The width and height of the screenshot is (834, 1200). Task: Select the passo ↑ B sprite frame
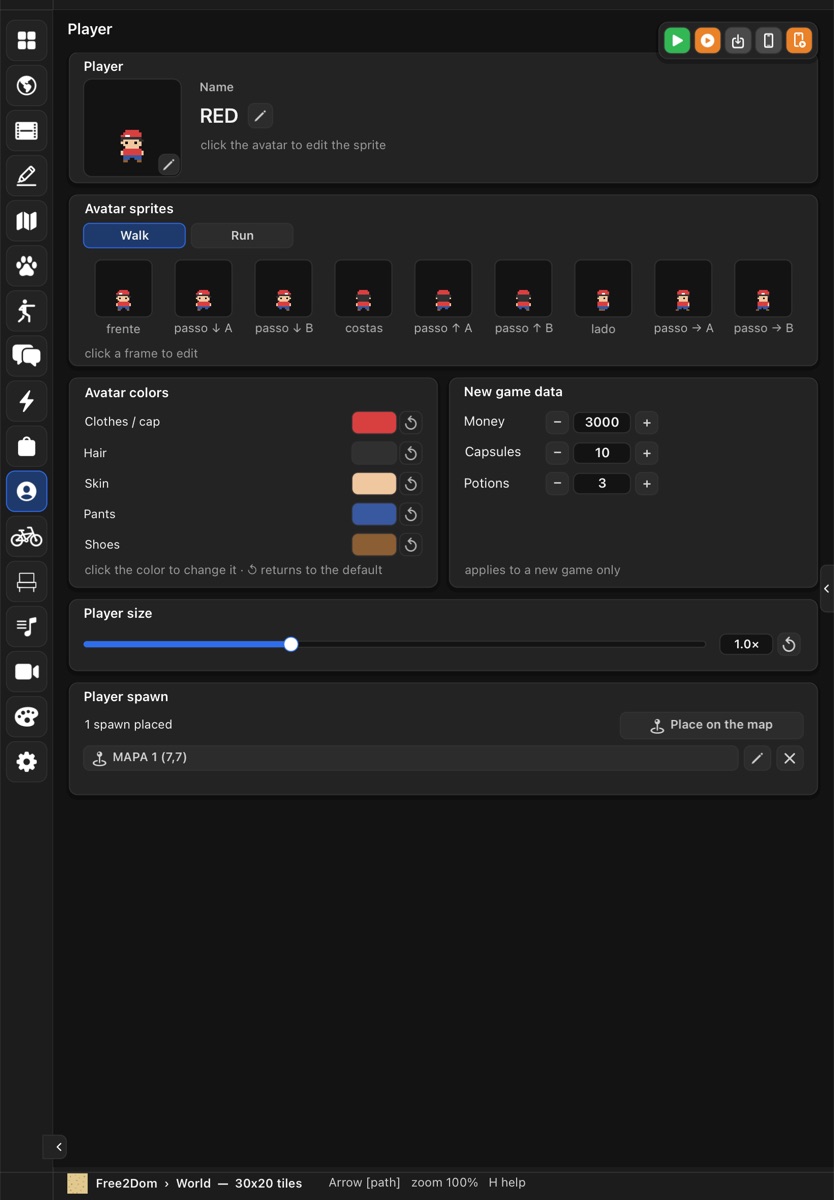point(523,289)
